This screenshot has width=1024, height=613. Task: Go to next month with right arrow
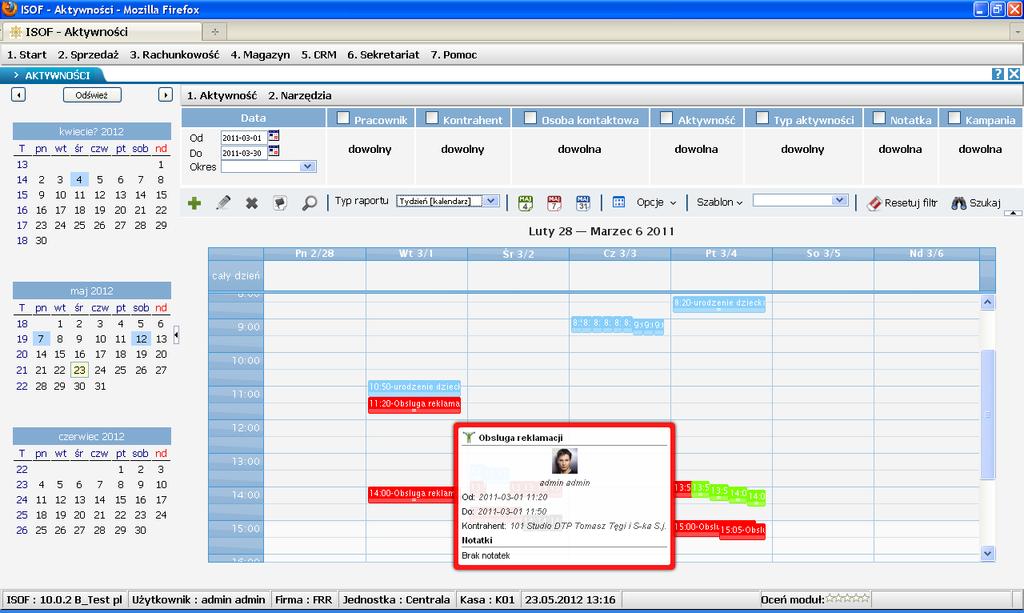[165, 95]
